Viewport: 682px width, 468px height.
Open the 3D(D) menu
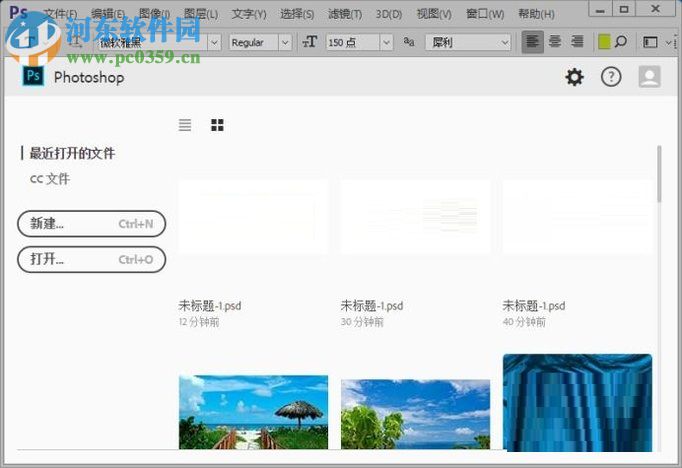click(389, 14)
